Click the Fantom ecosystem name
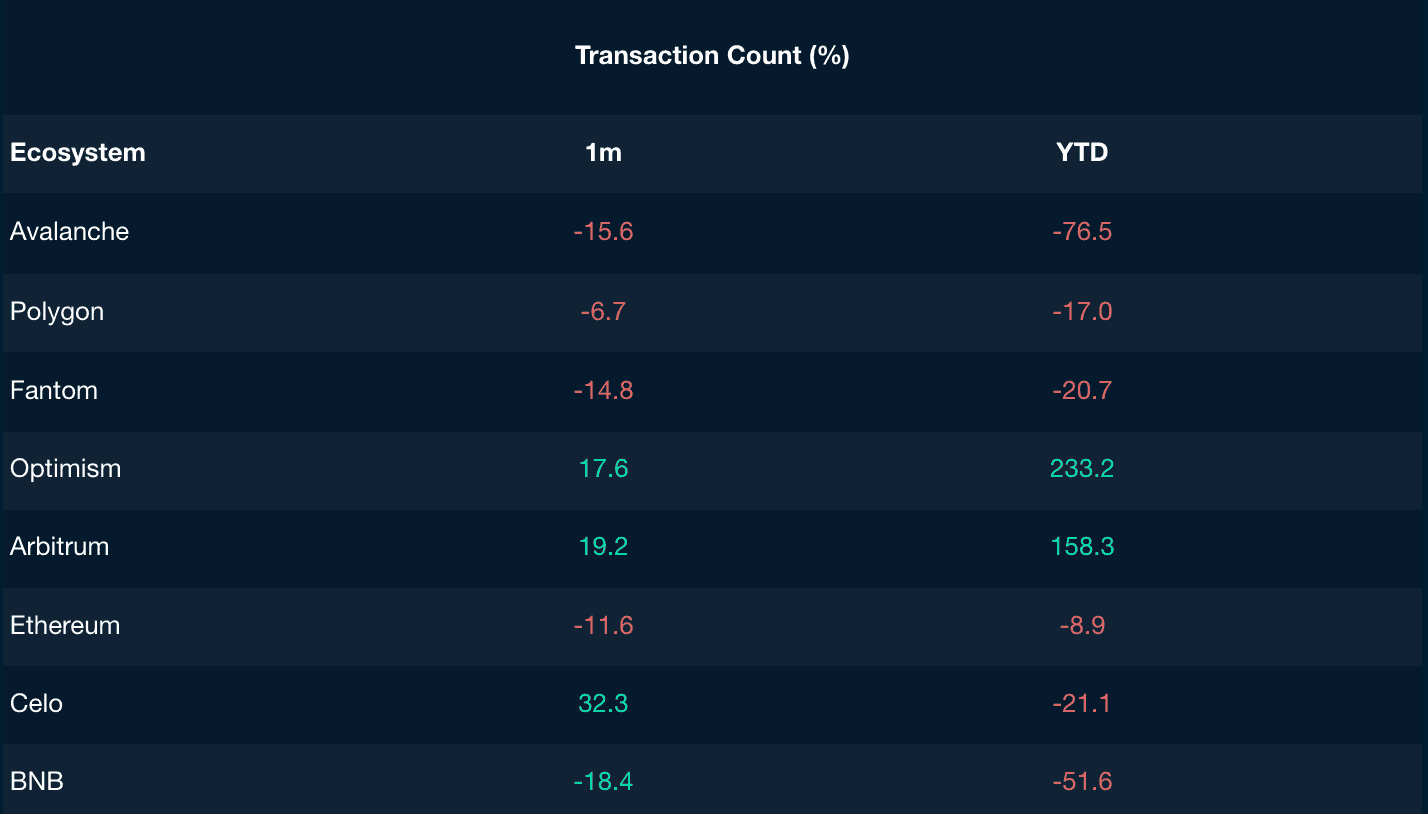 [x=54, y=390]
